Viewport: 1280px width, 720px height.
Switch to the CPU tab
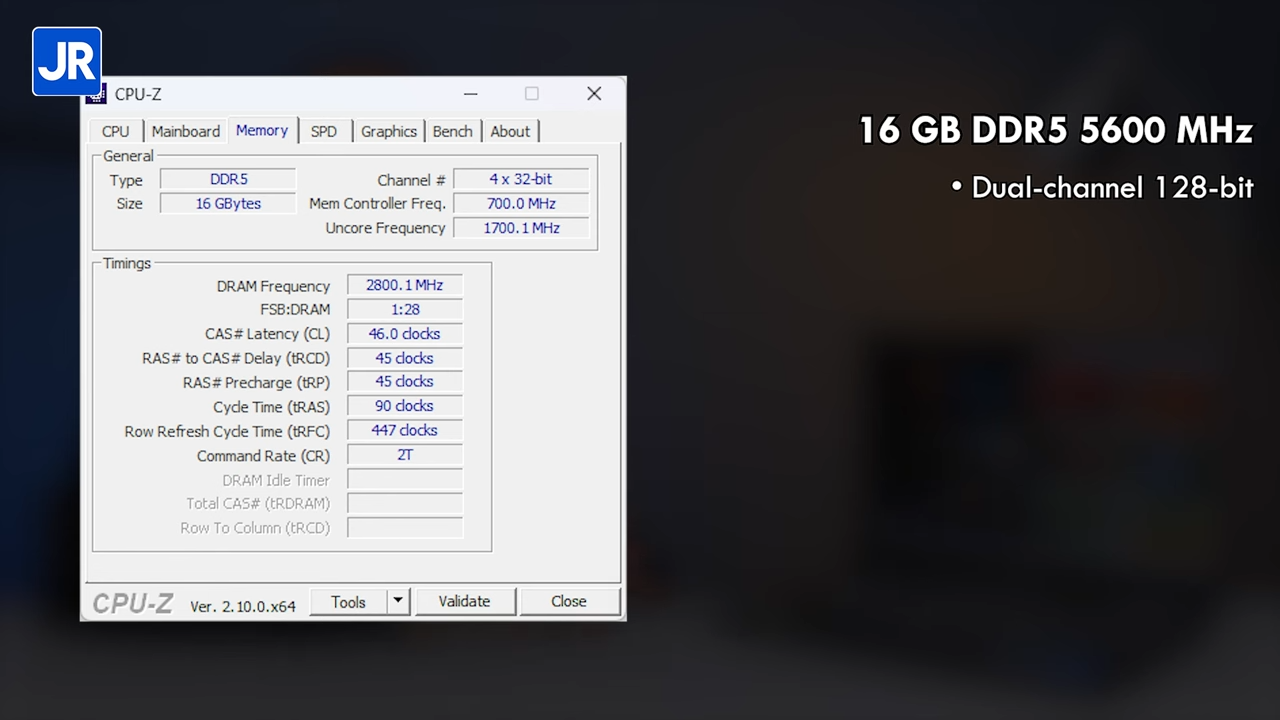click(115, 131)
